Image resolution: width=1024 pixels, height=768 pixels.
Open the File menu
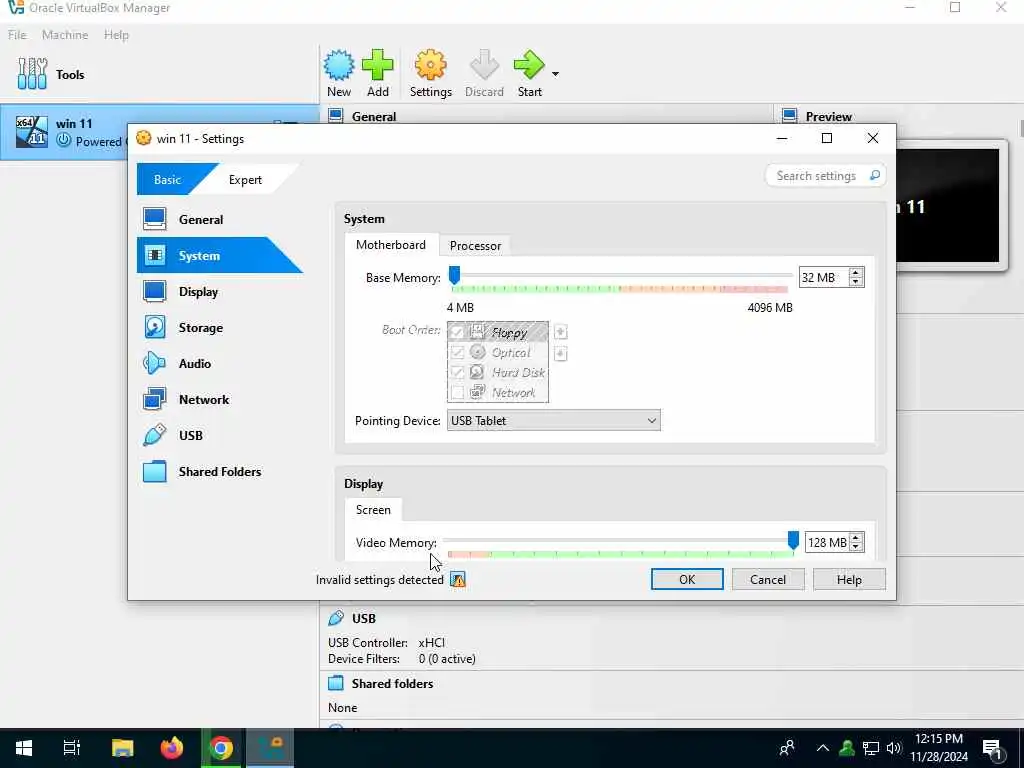[x=17, y=35]
